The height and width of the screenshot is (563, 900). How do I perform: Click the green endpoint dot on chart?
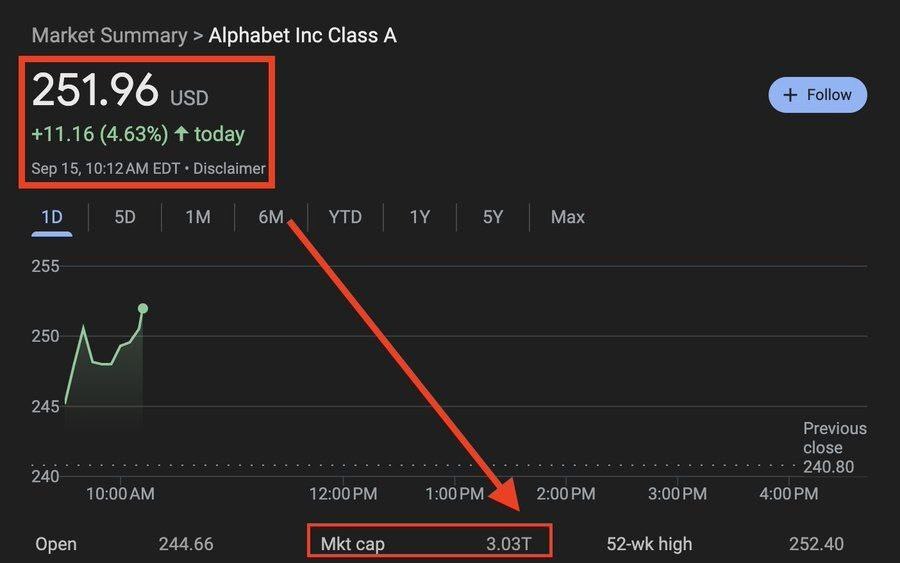143,308
